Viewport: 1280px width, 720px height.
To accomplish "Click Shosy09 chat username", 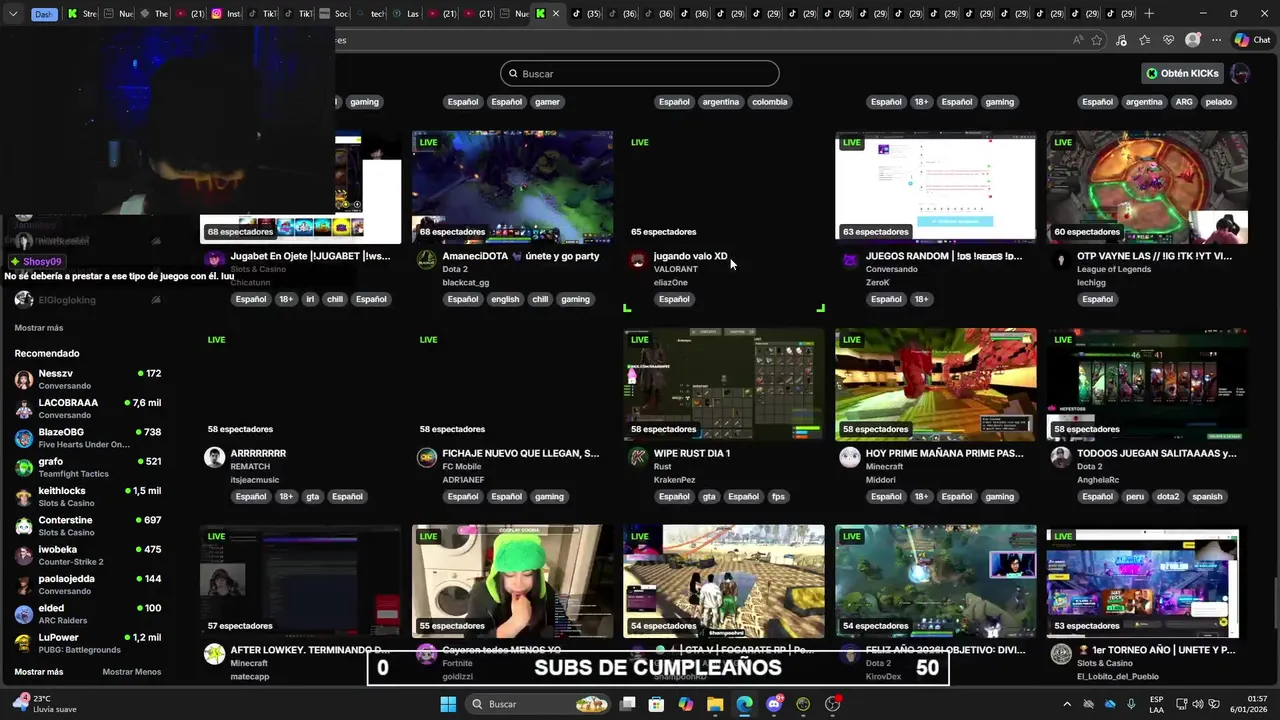I will point(42,262).
